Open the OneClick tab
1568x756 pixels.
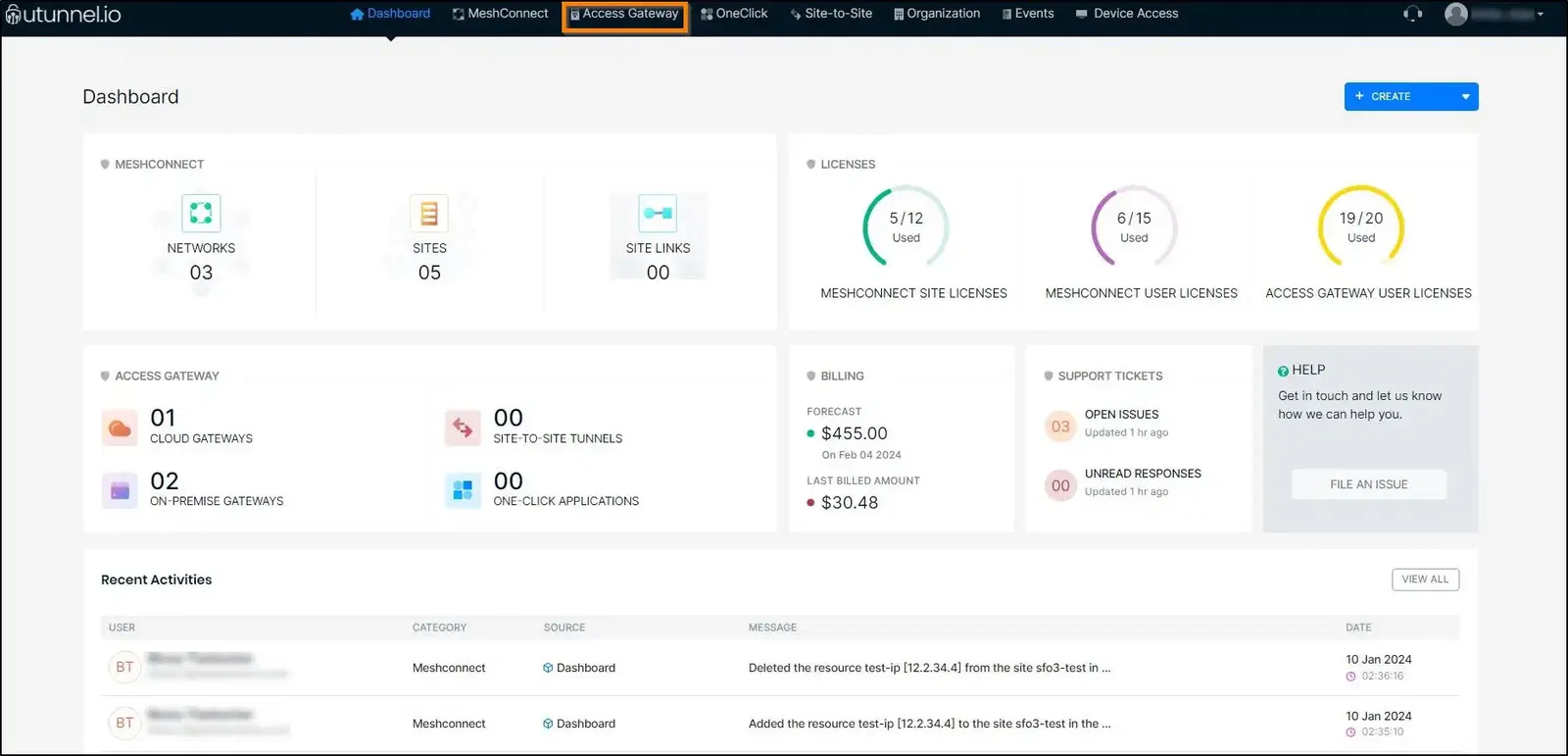coord(734,14)
